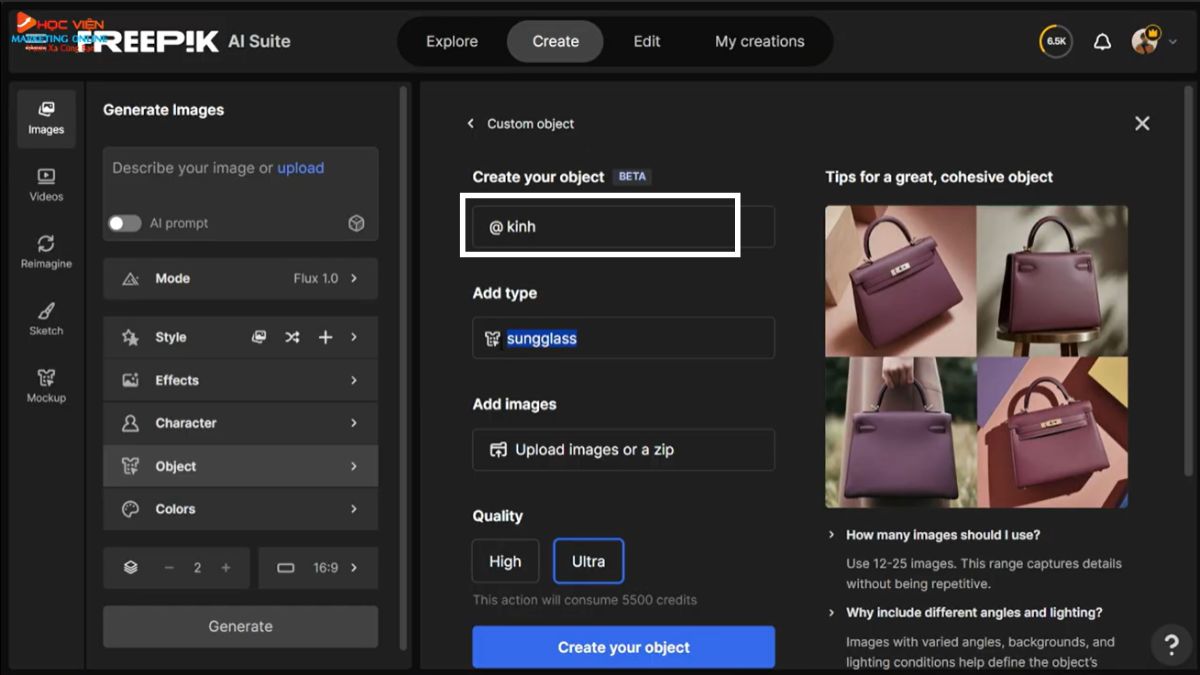Open notifications bell icon
The height and width of the screenshot is (675, 1200).
coord(1102,42)
